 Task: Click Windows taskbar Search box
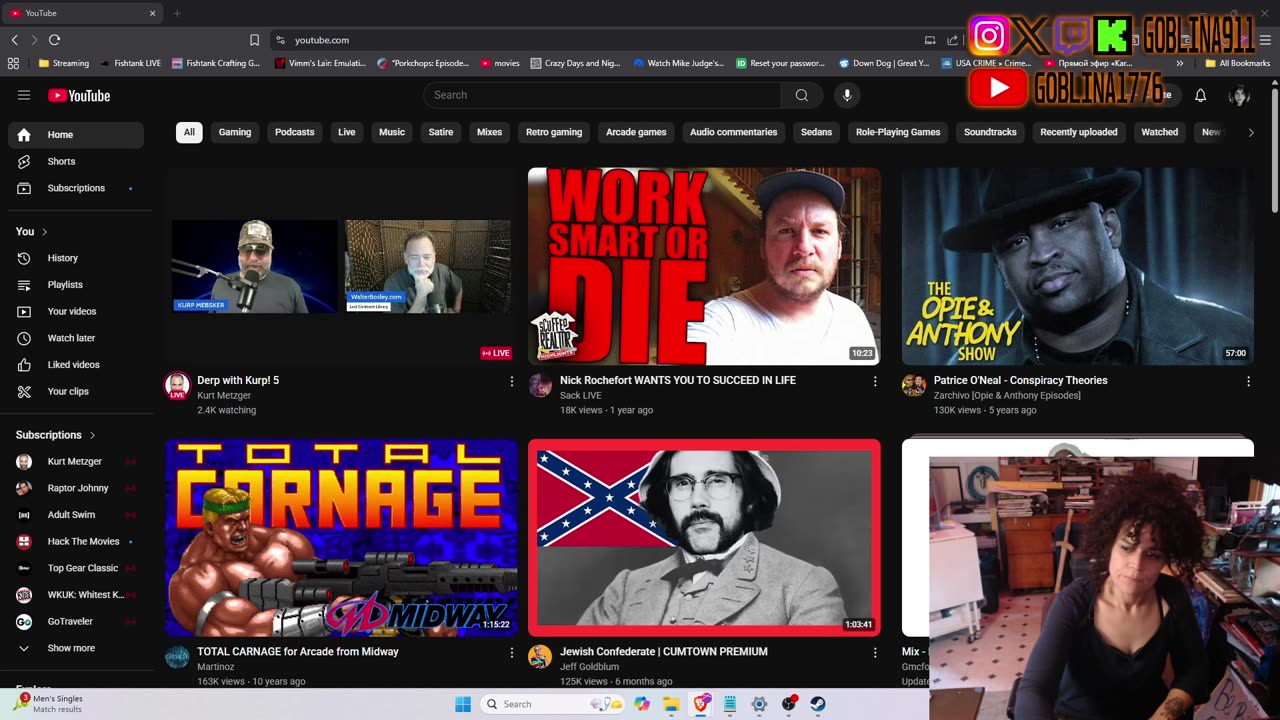(x=551, y=704)
